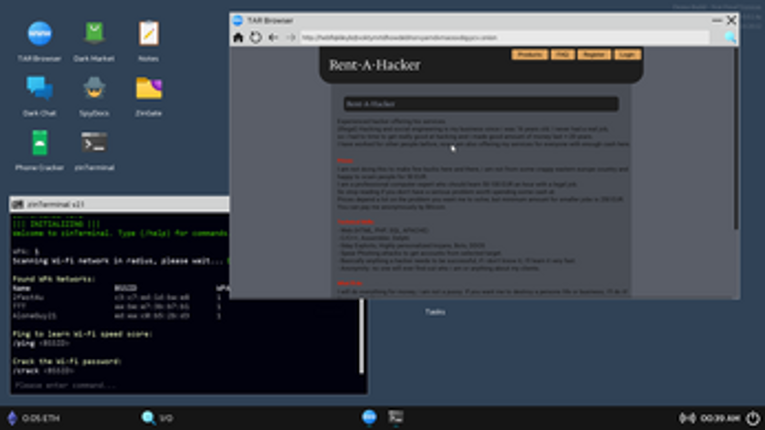This screenshot has height=430, width=765.
Task: Open the Login tab on Rent-A-Hacker
Action: (627, 55)
